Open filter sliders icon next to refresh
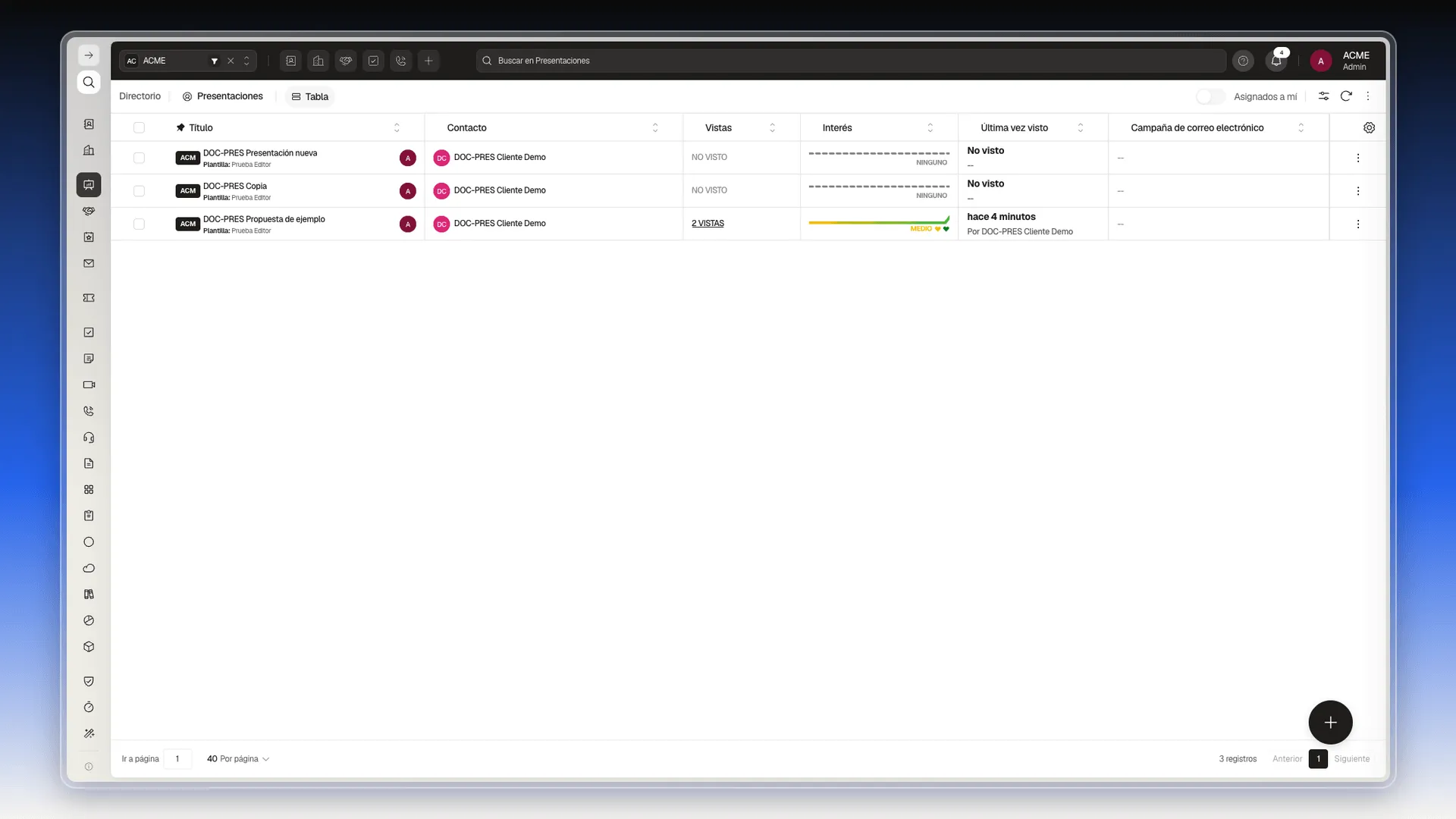The height and width of the screenshot is (819, 1456). pyautogui.click(x=1323, y=96)
